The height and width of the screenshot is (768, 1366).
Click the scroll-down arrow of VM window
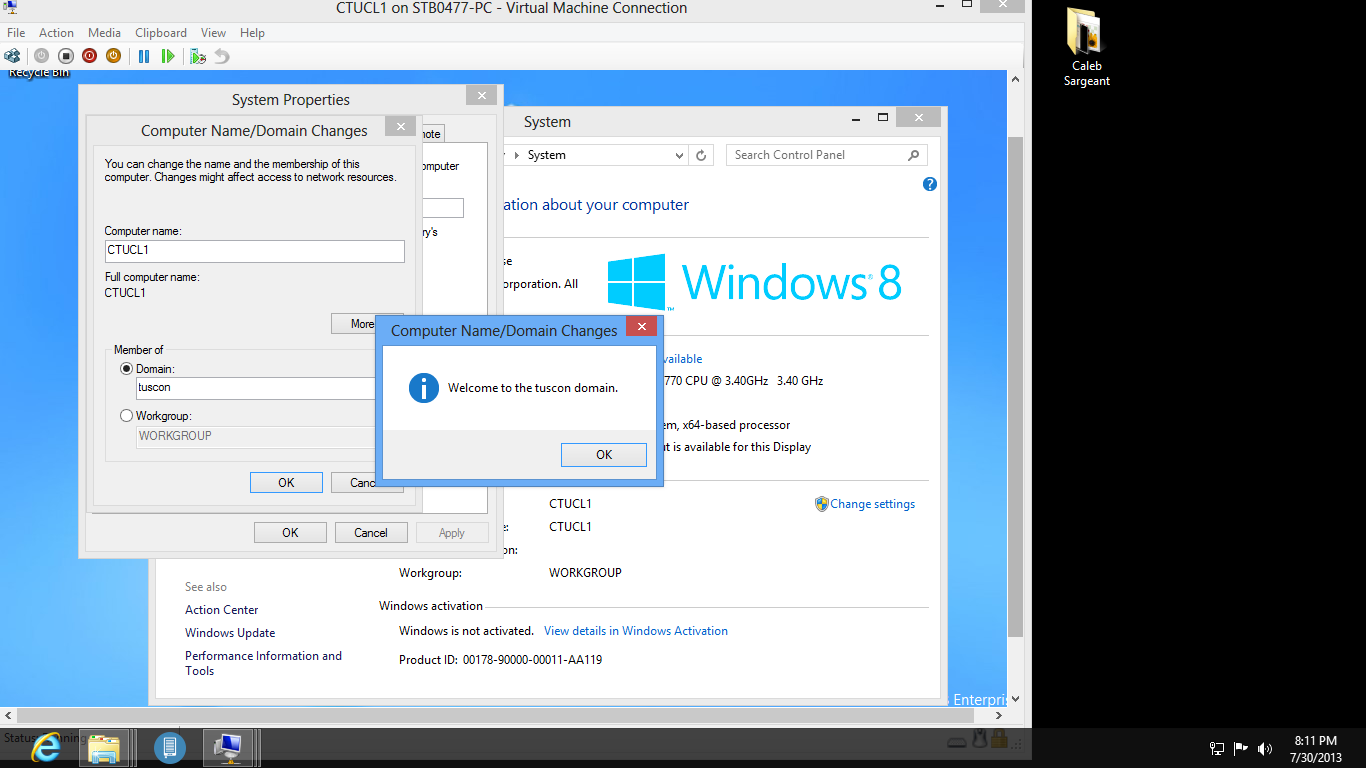(1015, 699)
